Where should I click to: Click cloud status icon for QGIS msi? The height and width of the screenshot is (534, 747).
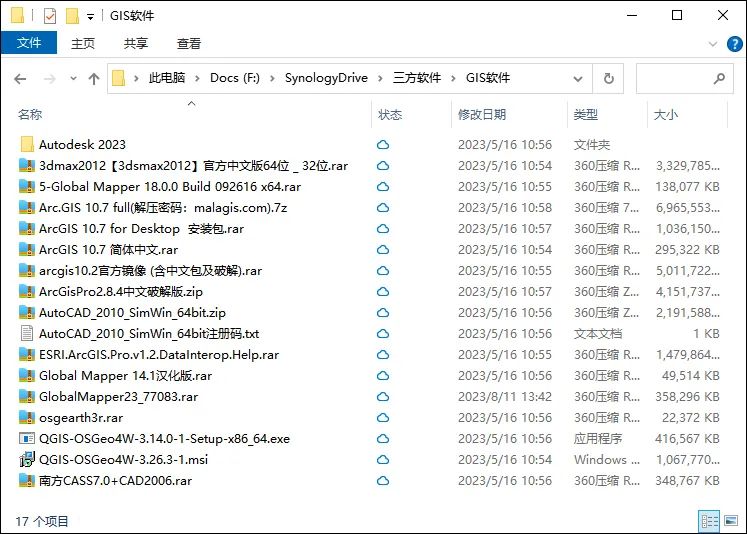click(x=383, y=460)
